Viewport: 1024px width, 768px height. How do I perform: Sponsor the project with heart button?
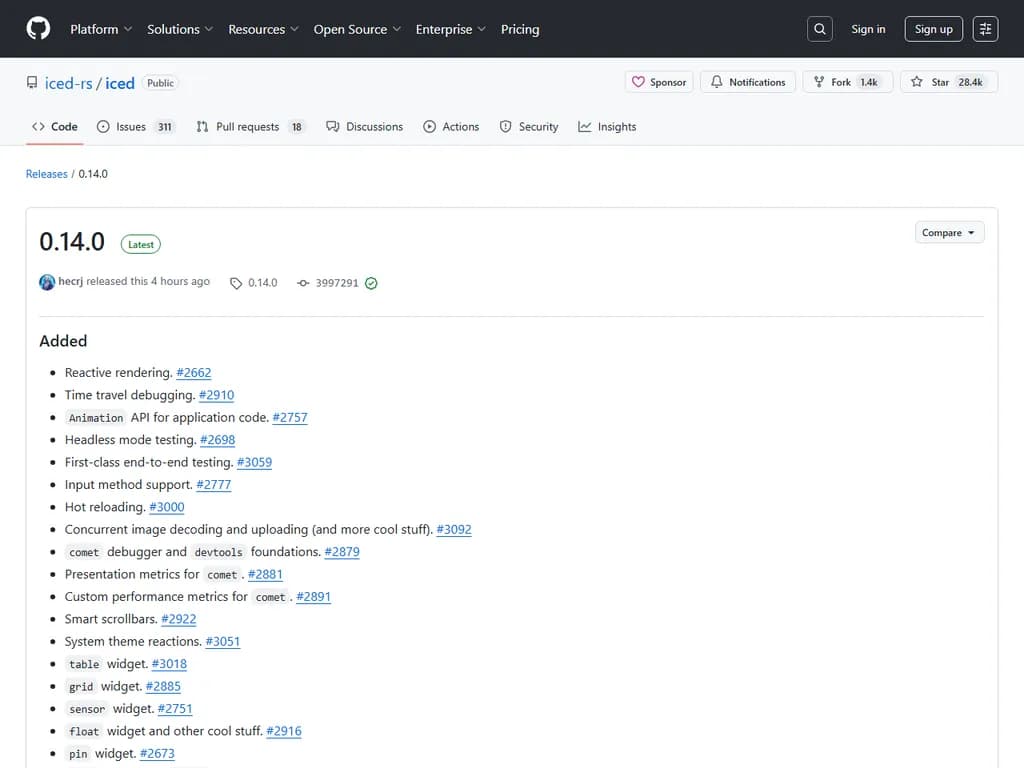click(x=658, y=82)
